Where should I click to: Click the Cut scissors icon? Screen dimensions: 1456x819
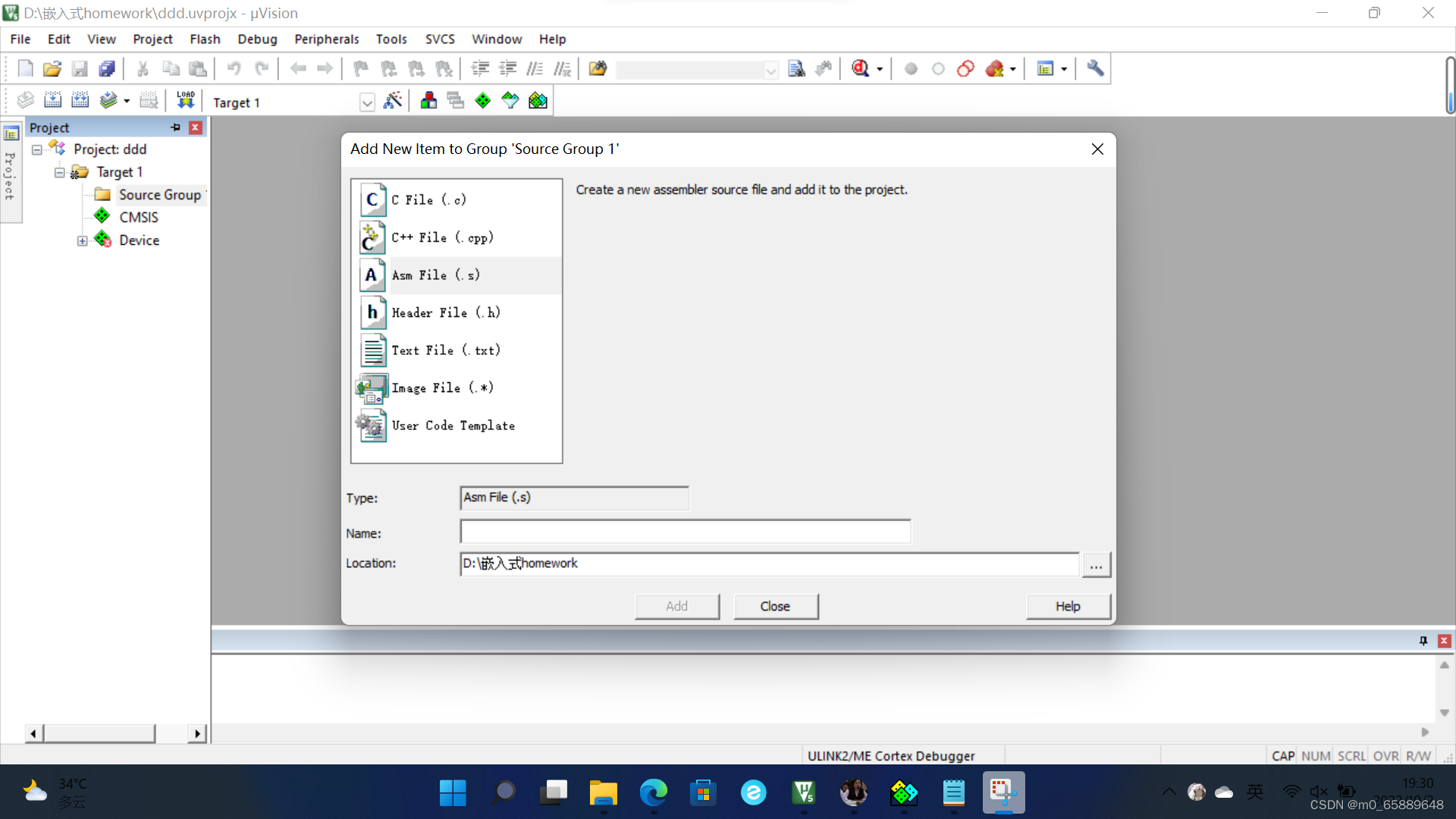point(143,69)
